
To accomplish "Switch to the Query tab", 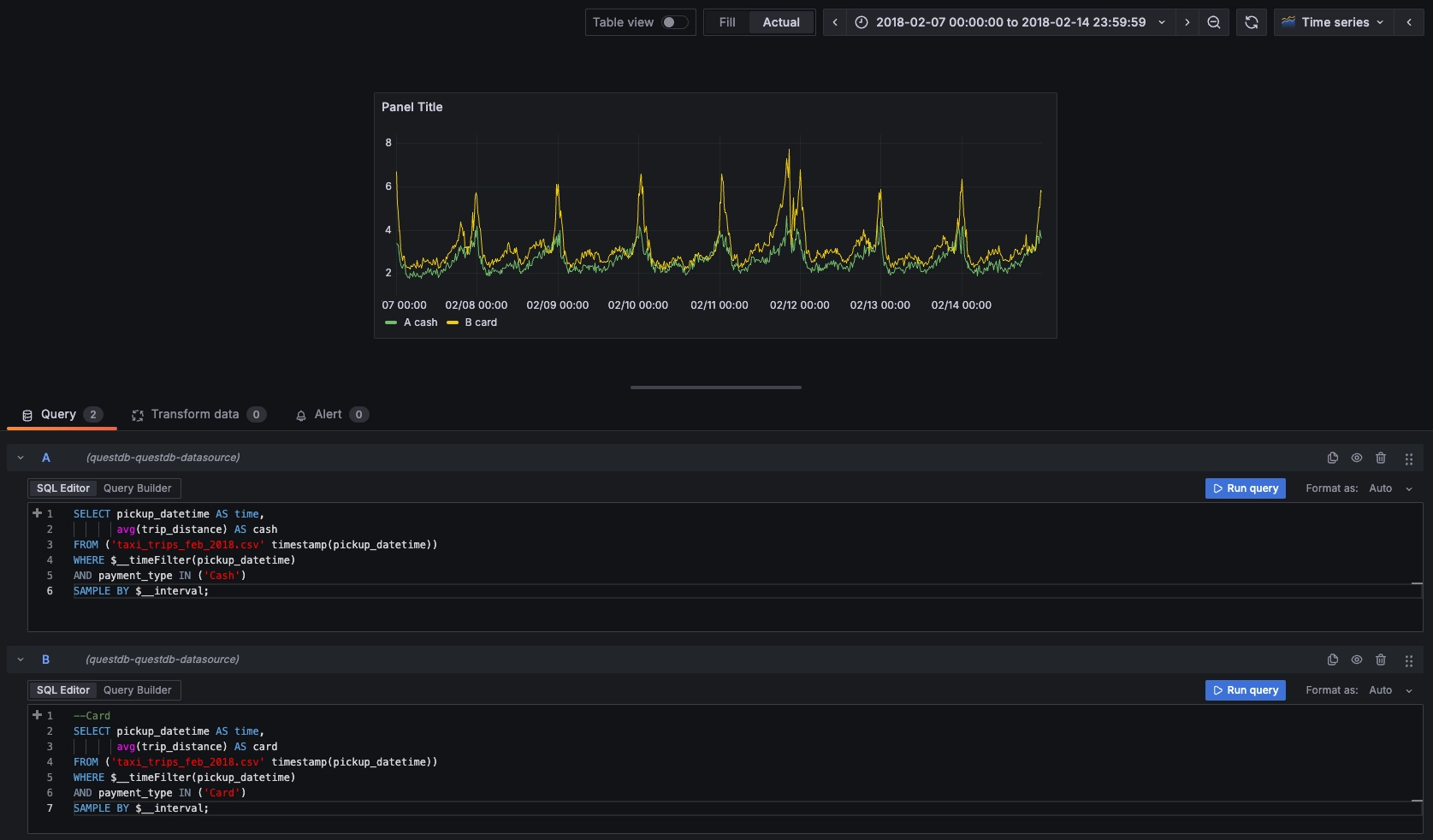I will pyautogui.click(x=62, y=414).
